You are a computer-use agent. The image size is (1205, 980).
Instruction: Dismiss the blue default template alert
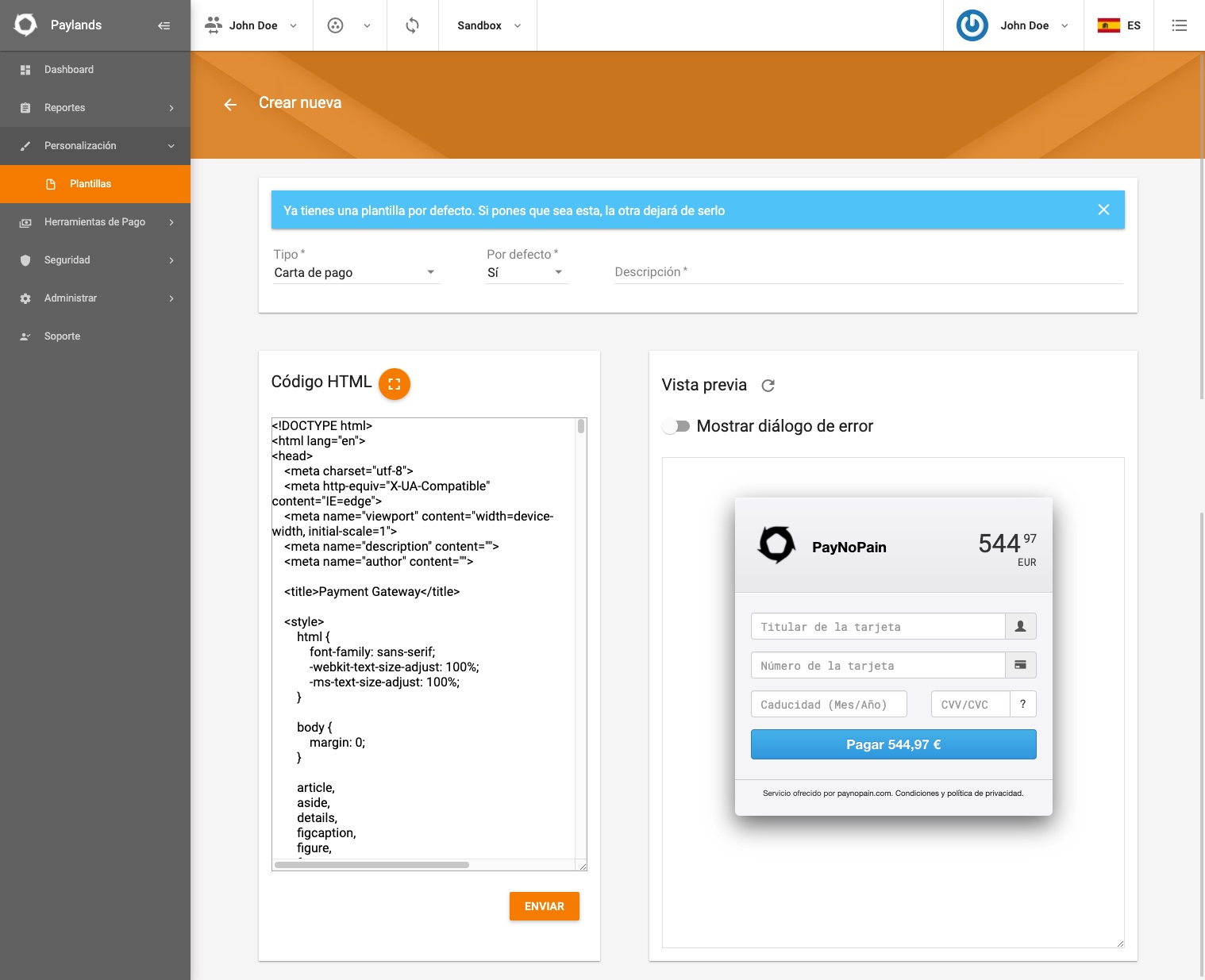(1103, 209)
